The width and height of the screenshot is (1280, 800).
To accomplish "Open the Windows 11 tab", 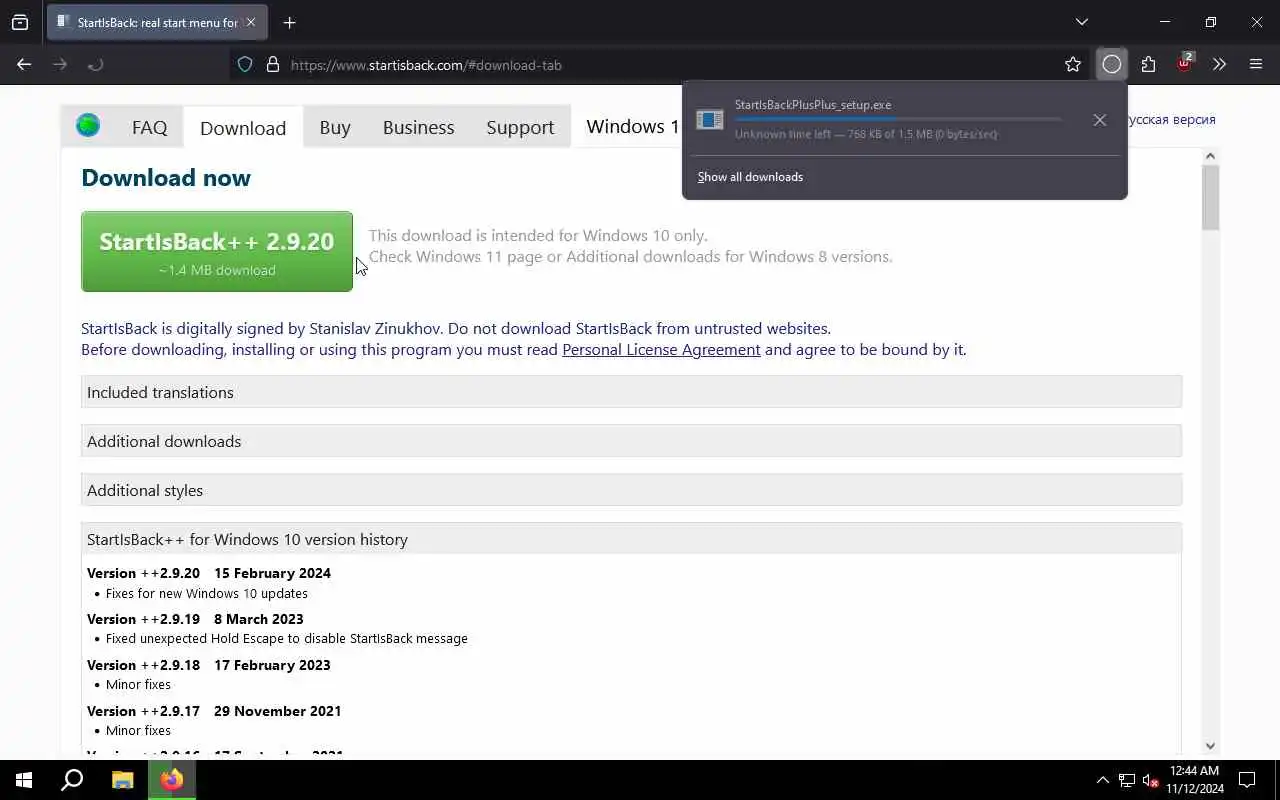I will (x=632, y=127).
